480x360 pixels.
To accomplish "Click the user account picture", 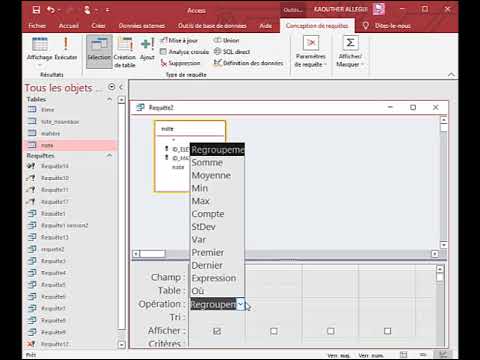I will click(379, 9).
